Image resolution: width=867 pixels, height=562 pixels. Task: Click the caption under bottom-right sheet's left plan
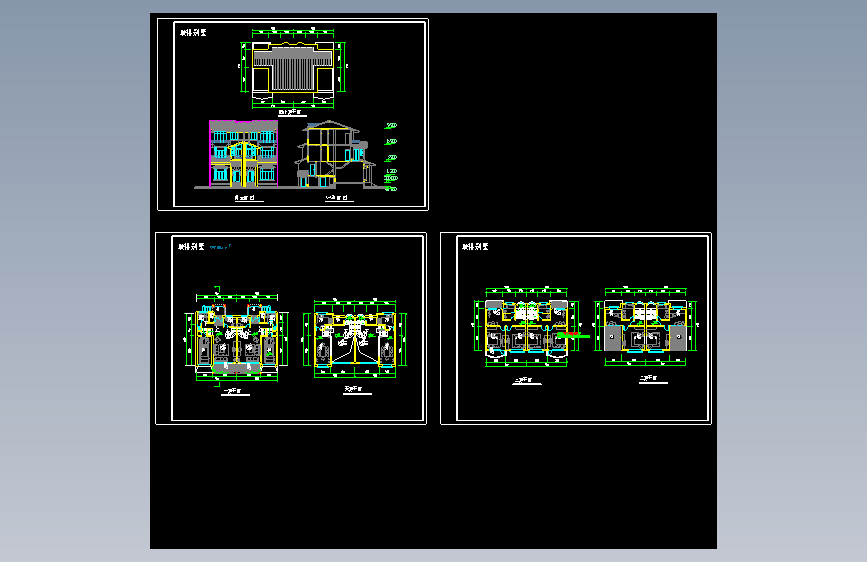(x=526, y=381)
